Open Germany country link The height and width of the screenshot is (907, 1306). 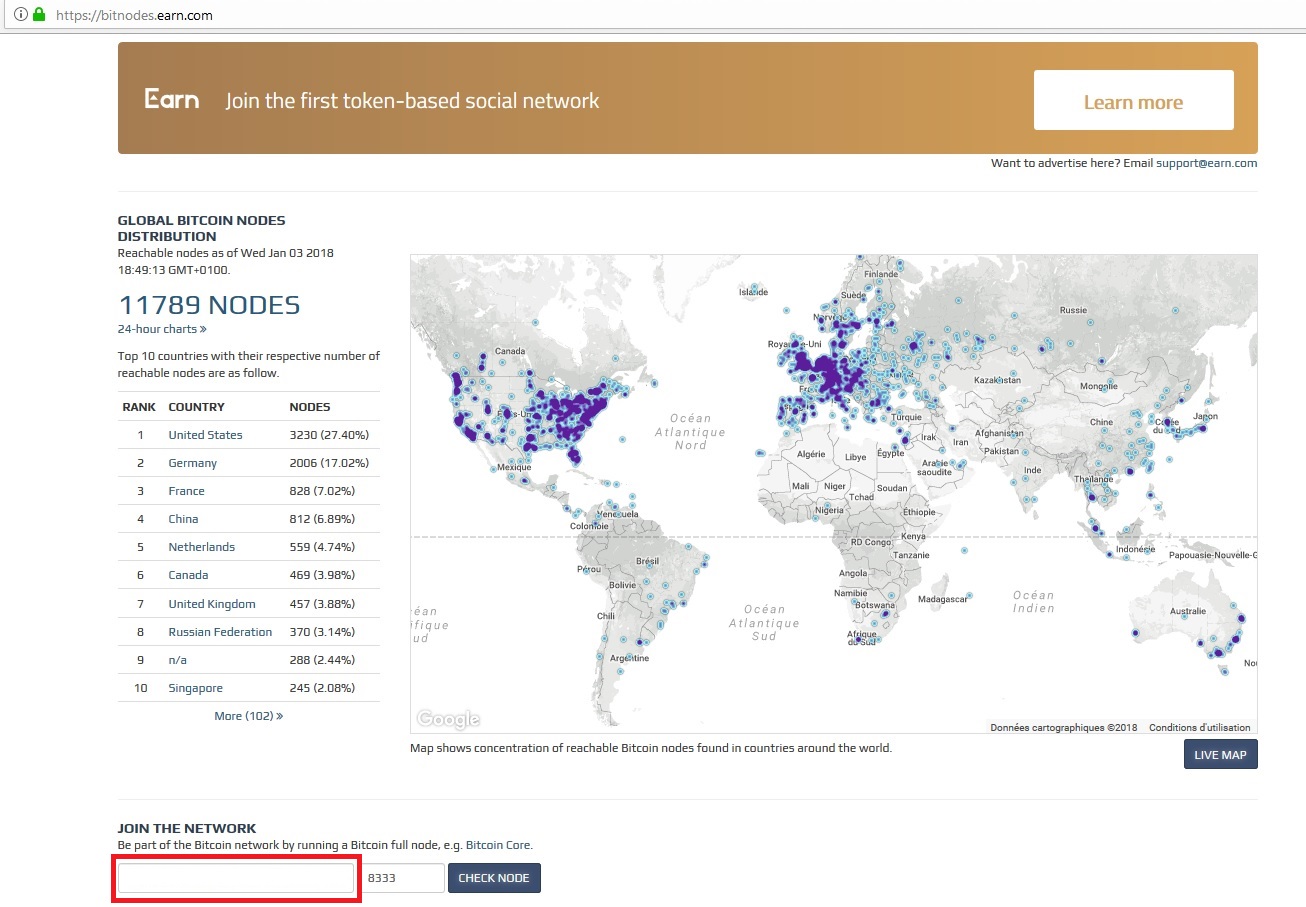tap(192, 463)
